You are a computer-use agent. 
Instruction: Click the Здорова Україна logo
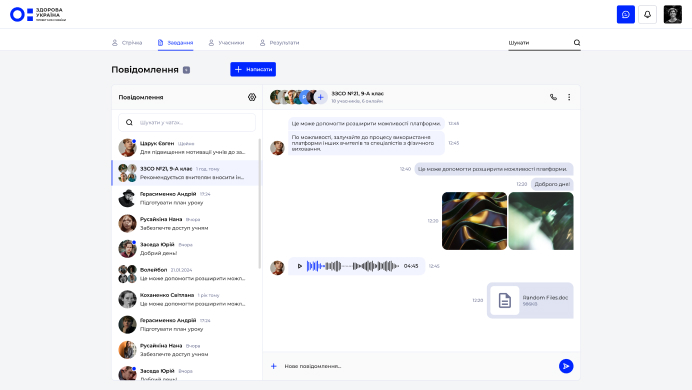point(38,15)
